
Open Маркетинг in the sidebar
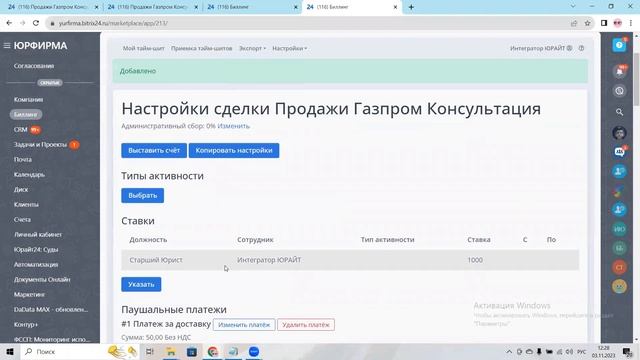click(29, 294)
